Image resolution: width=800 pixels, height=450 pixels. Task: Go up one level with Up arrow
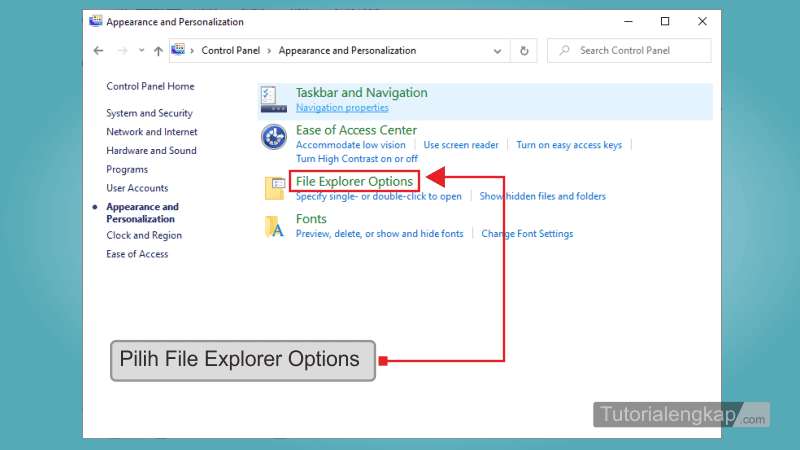point(158,51)
